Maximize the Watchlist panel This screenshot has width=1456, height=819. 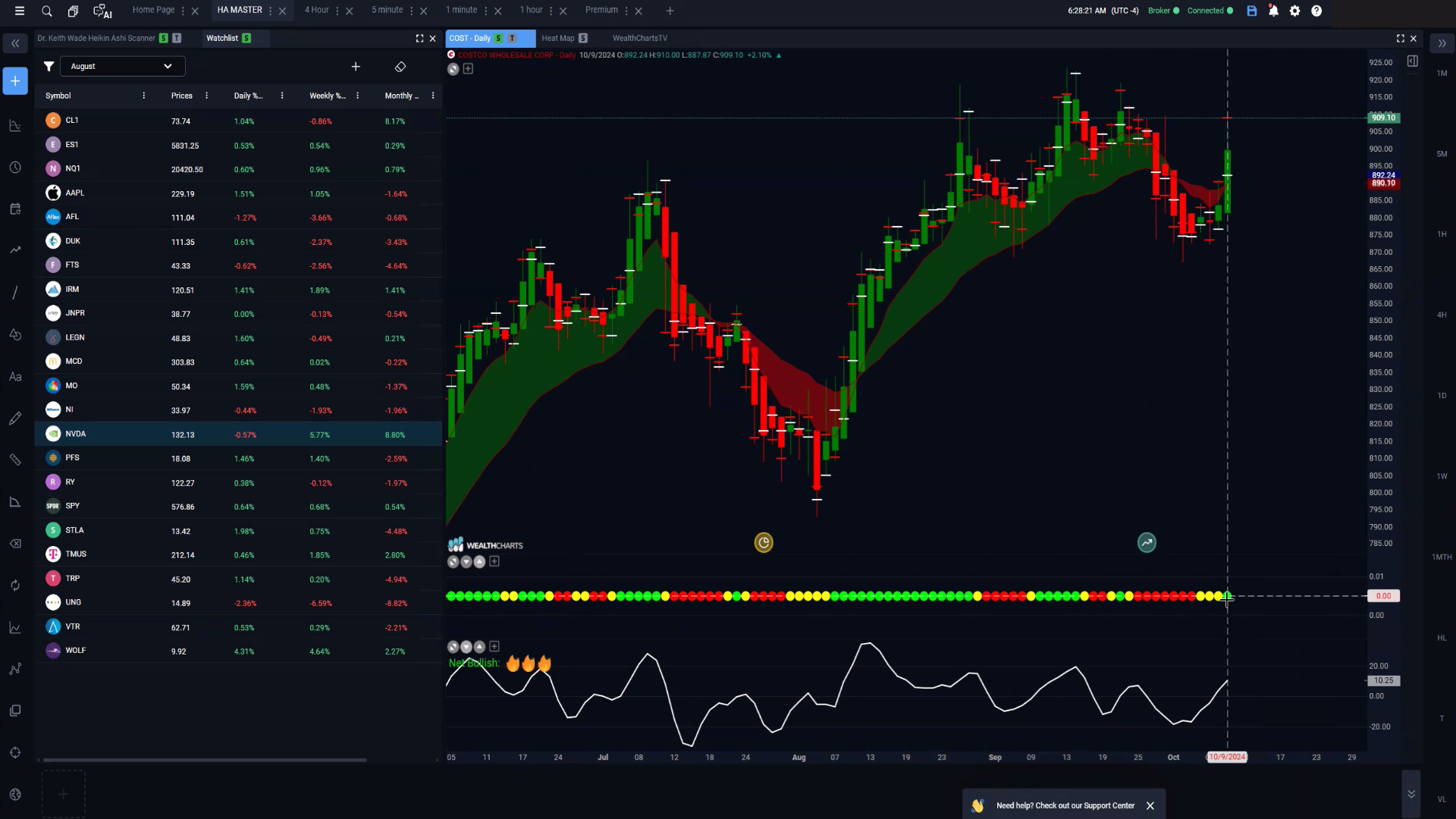419,38
